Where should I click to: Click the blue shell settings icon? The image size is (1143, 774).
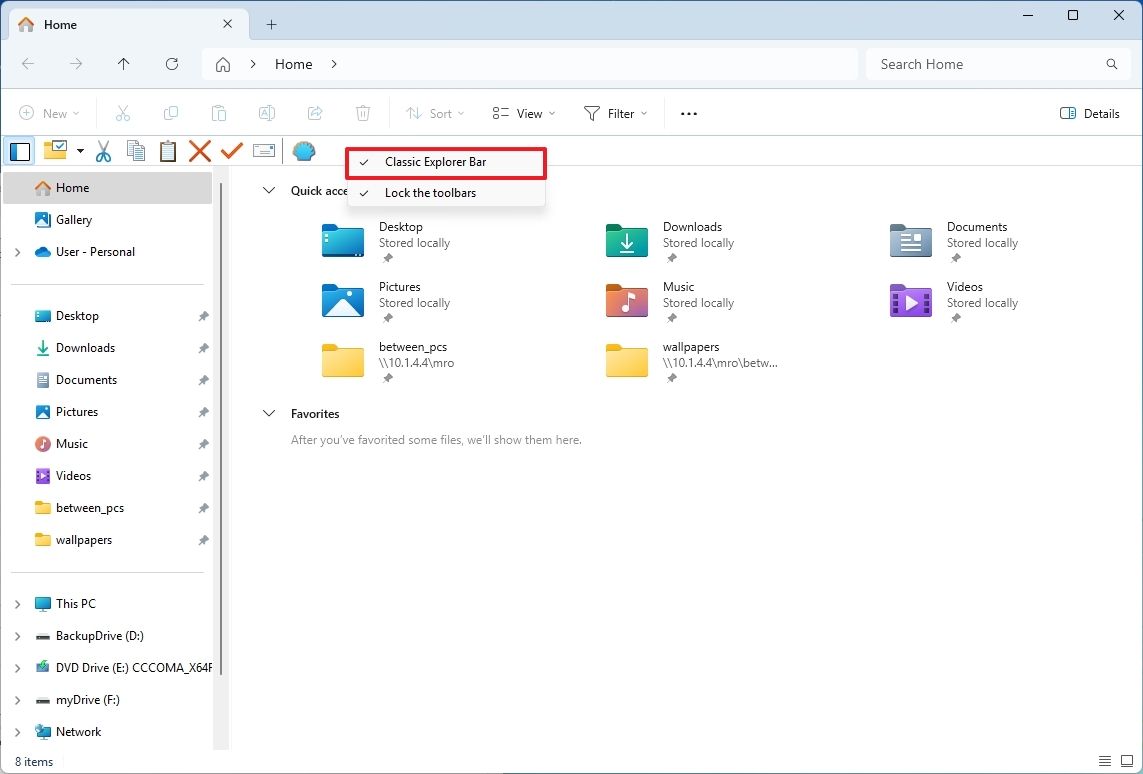click(x=303, y=150)
